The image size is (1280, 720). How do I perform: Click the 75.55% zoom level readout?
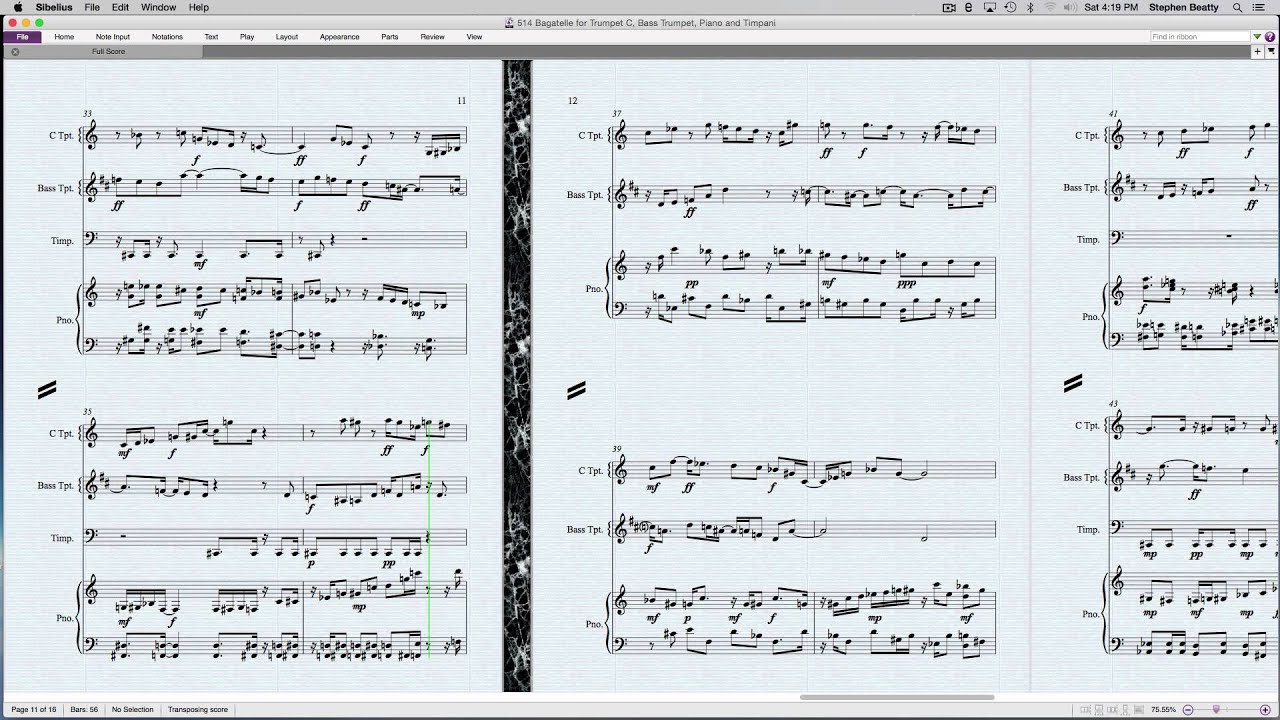(1163, 709)
